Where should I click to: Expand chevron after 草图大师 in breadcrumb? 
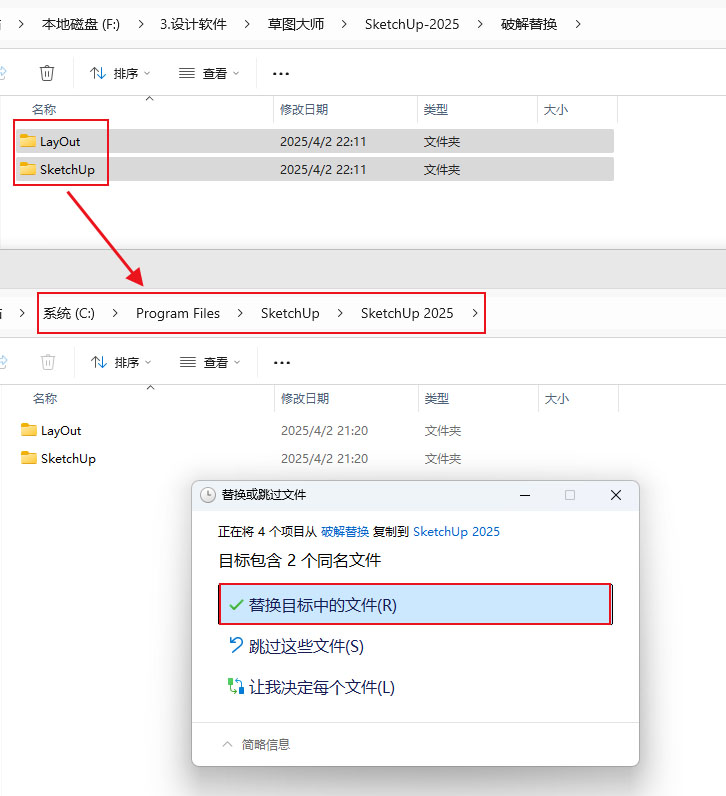[x=344, y=24]
